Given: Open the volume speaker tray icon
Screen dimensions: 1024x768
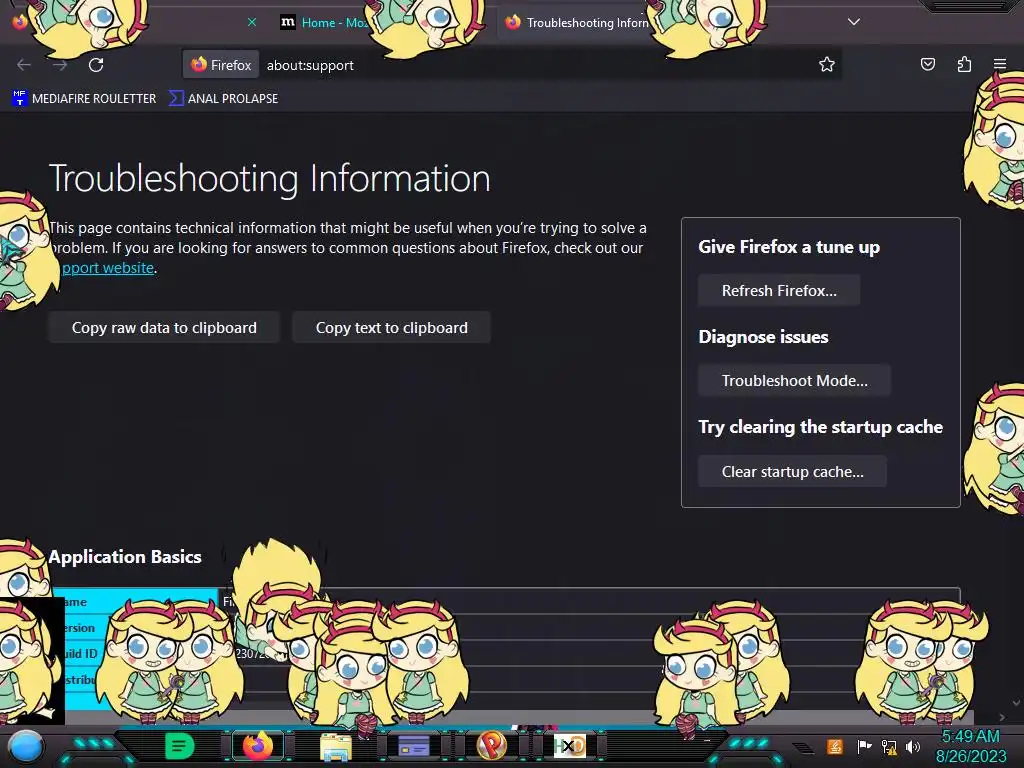Looking at the screenshot, I should 913,746.
